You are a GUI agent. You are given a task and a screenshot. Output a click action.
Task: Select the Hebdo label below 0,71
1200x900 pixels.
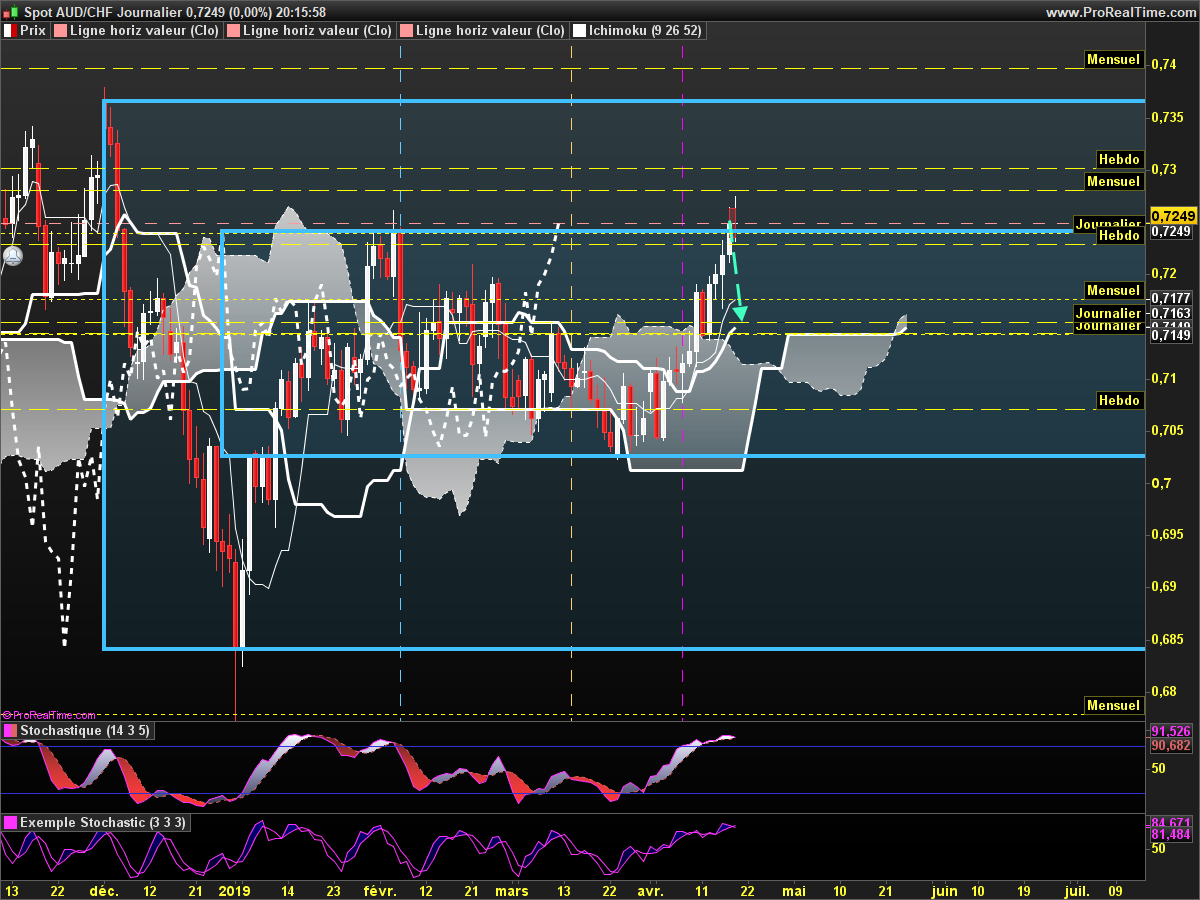(1118, 400)
